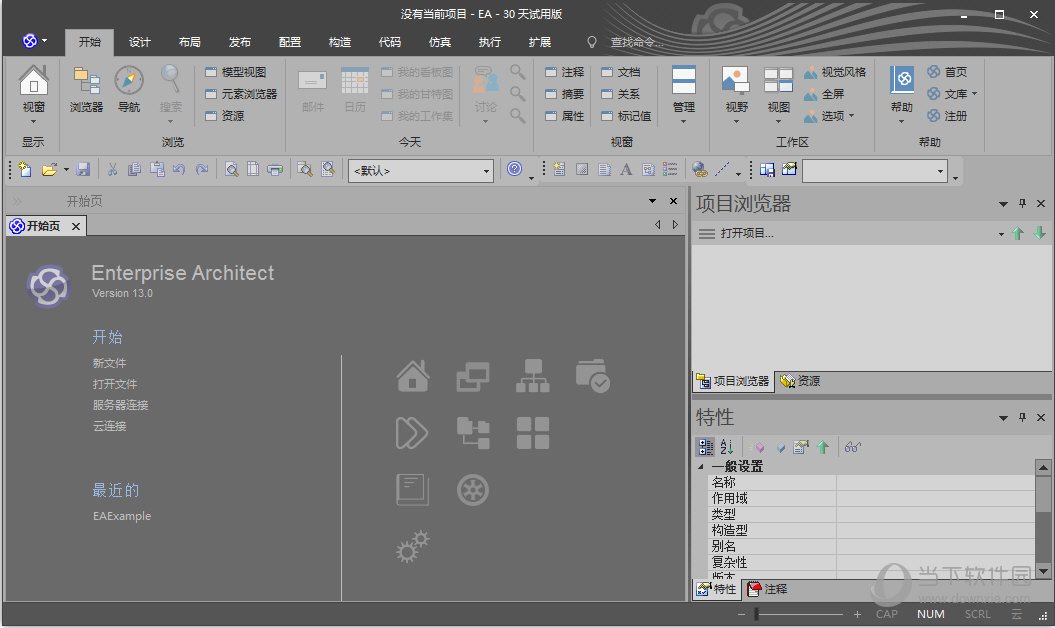Click the text A element toolbar icon
Image resolution: width=1055 pixels, height=628 pixels.
626,170
